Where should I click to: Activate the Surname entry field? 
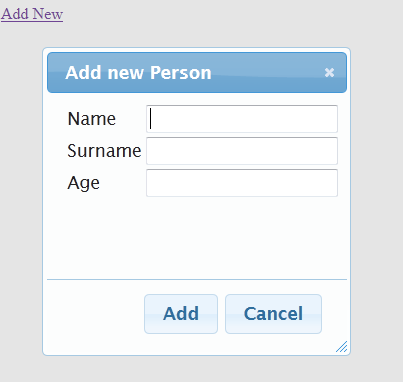click(x=242, y=151)
